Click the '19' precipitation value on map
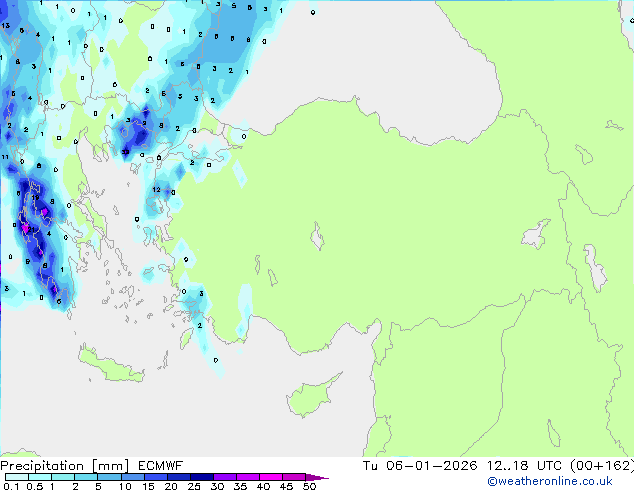 tap(35, 197)
